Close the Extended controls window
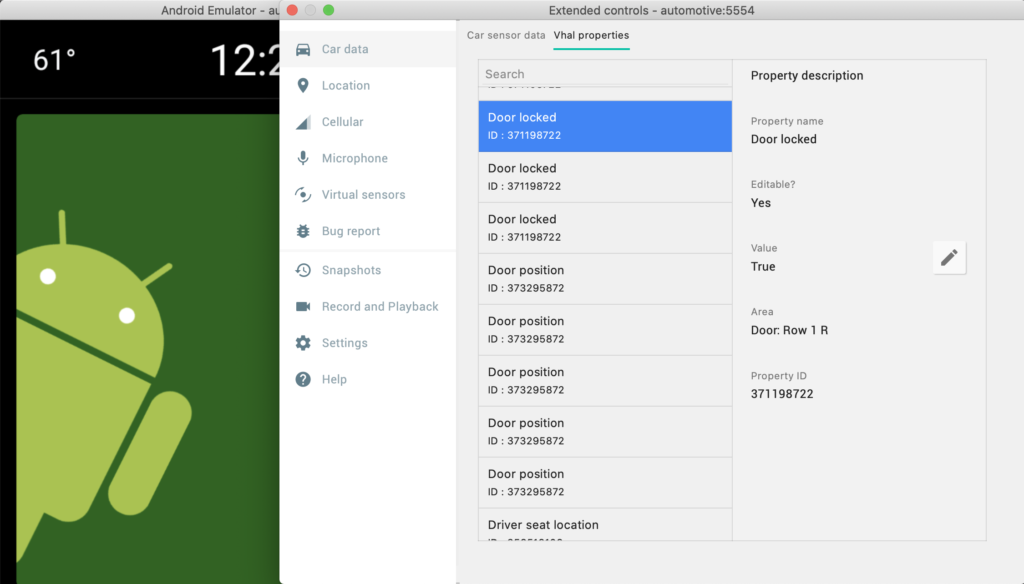 coord(293,10)
